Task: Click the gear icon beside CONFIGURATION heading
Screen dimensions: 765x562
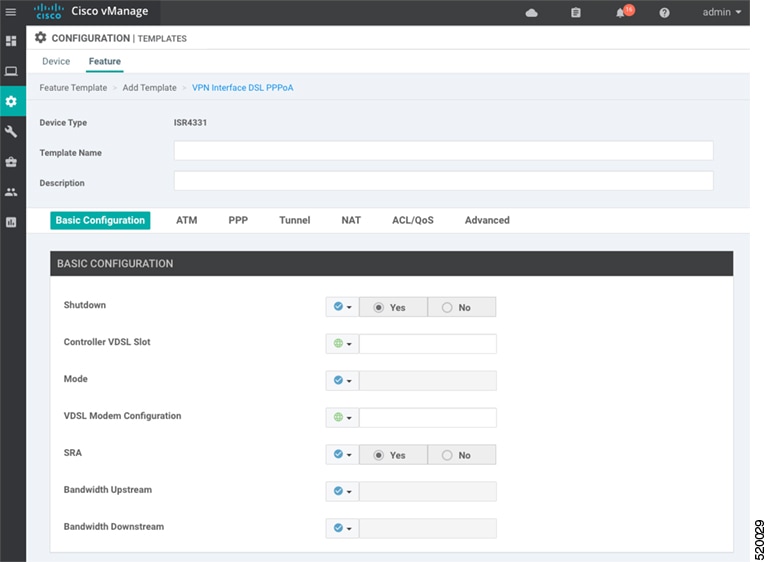Action: pyautogui.click(x=40, y=38)
